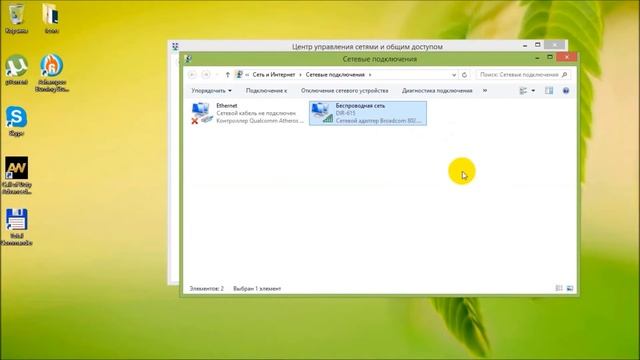
Task: Minimize the Сетевые подключения window
Action: coord(537,58)
